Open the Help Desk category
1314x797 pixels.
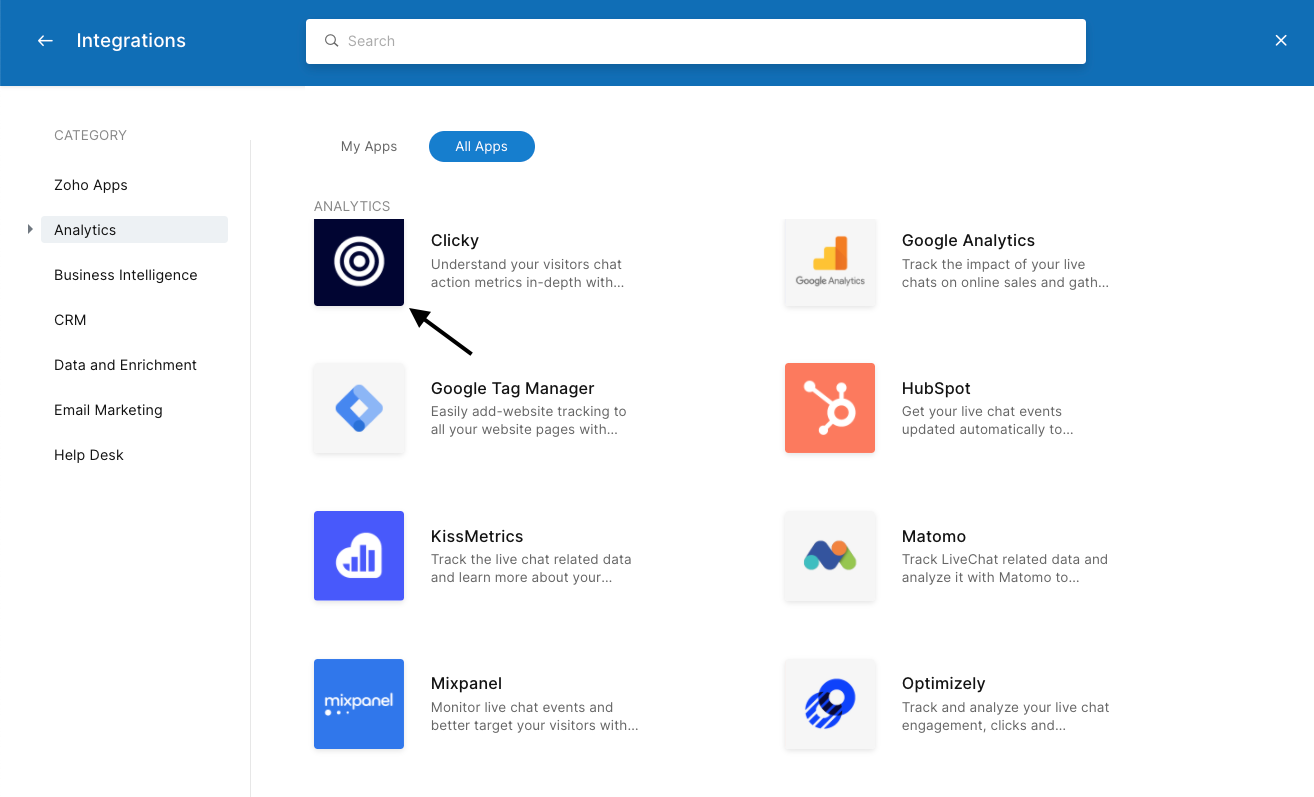tap(89, 455)
